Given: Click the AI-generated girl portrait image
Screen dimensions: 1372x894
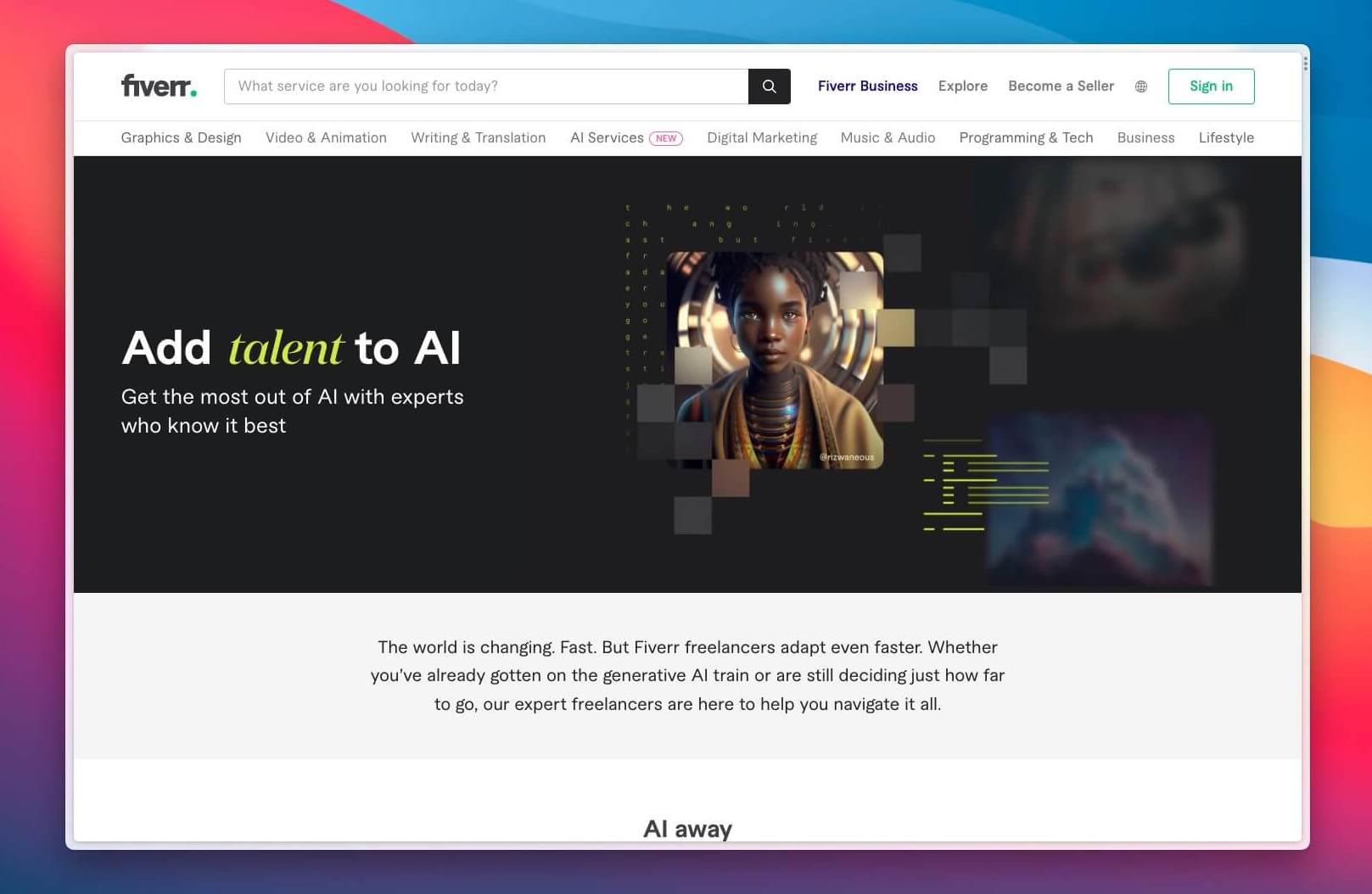Looking at the screenshot, I should 775,360.
